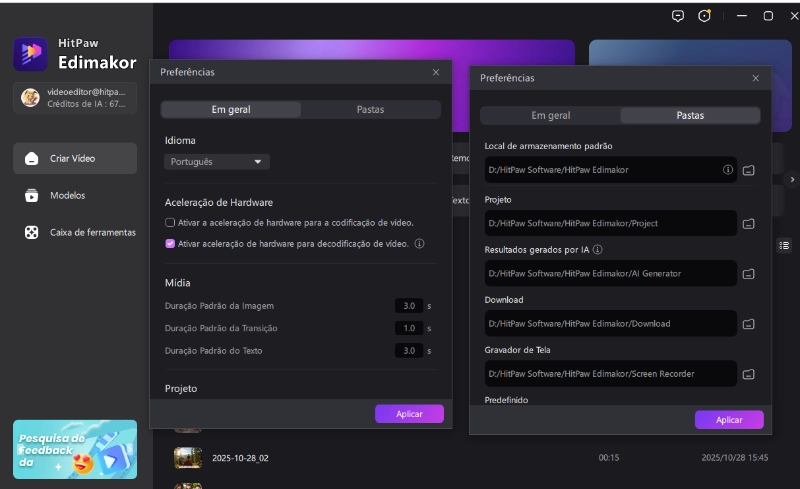
Task: Open the 2025-10-28_02 project thumbnail
Action: click(x=188, y=457)
